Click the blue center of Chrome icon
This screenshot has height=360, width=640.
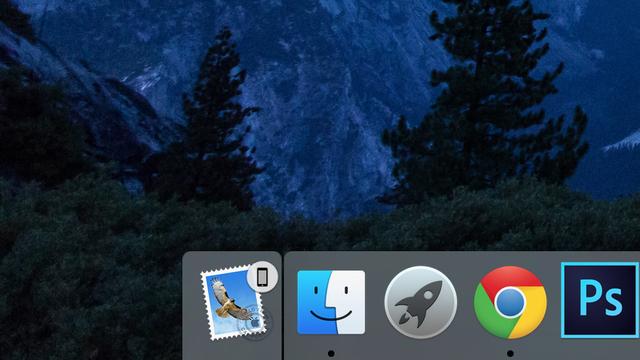[510, 303]
